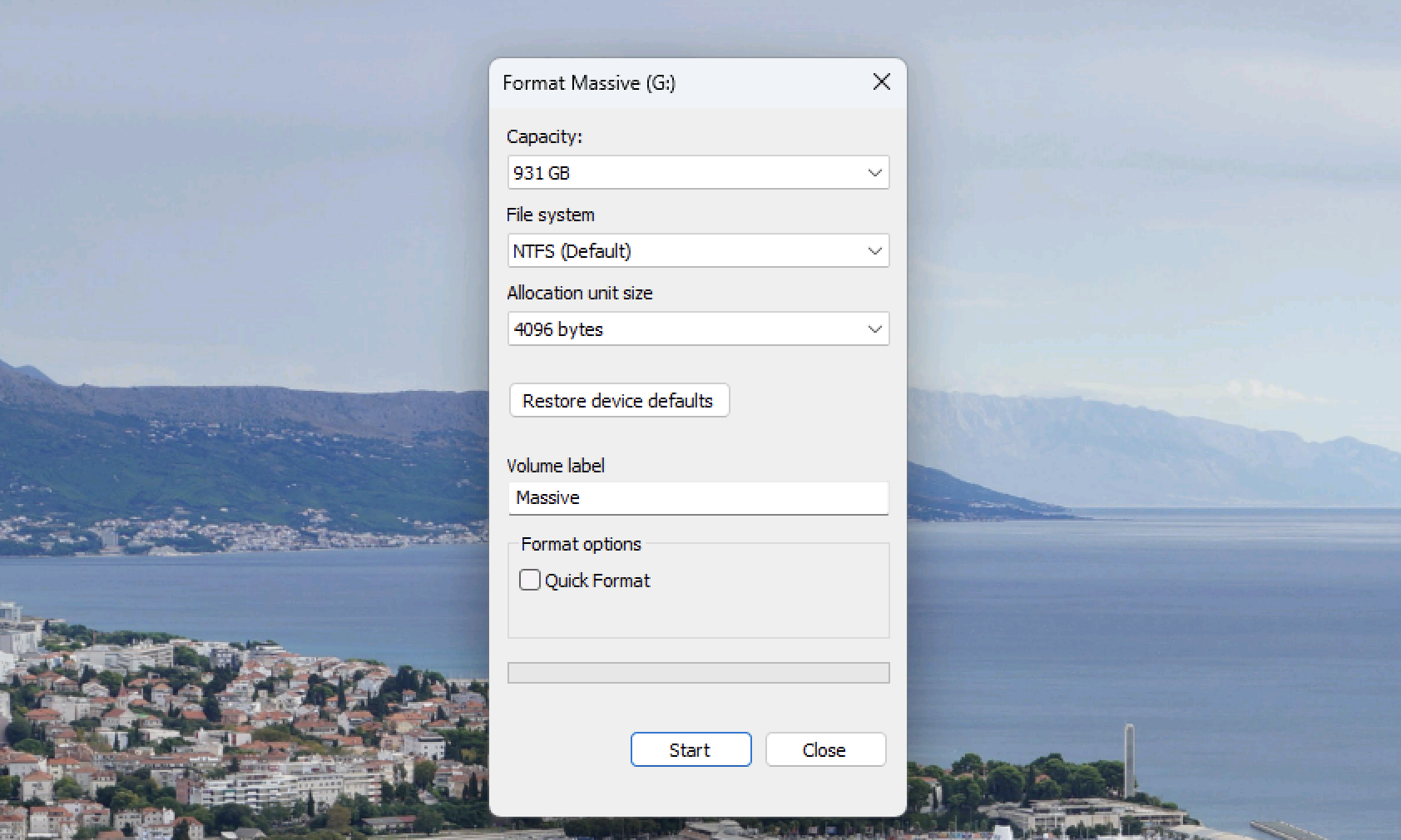This screenshot has height=840, width=1401.
Task: Focus the Volume label text field
Action: click(x=698, y=498)
